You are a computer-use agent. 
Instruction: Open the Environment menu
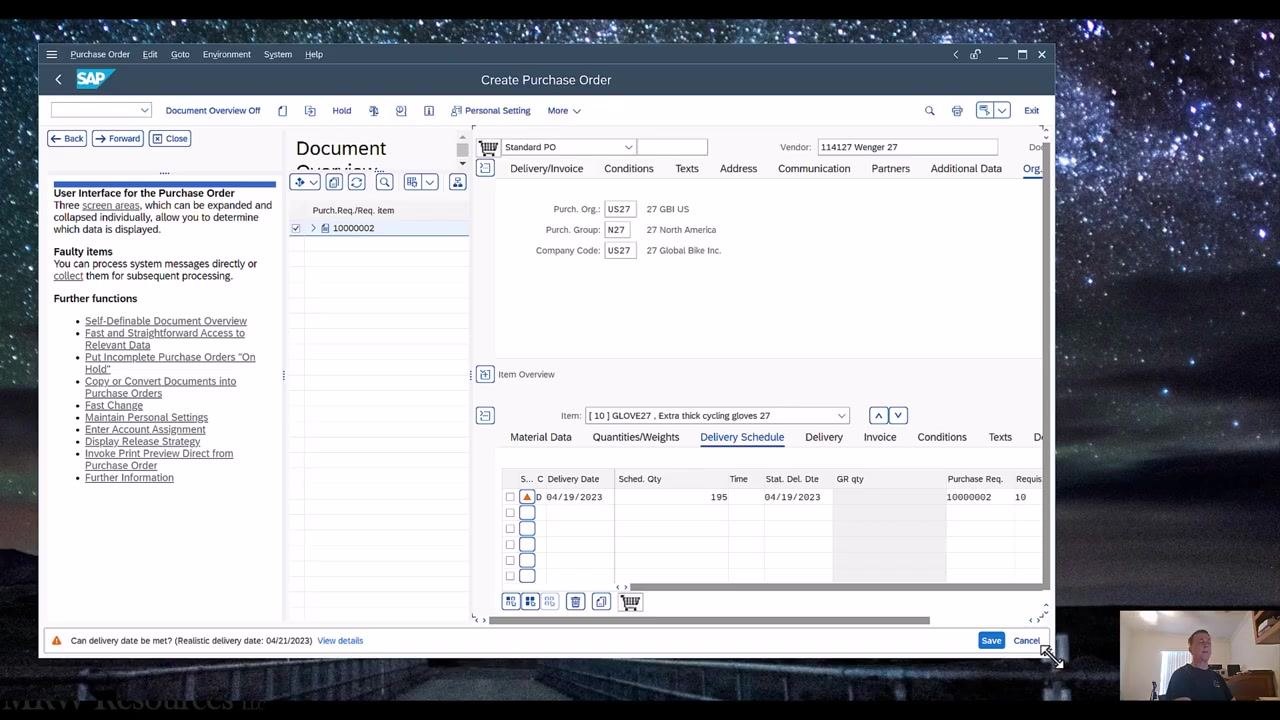(227, 54)
